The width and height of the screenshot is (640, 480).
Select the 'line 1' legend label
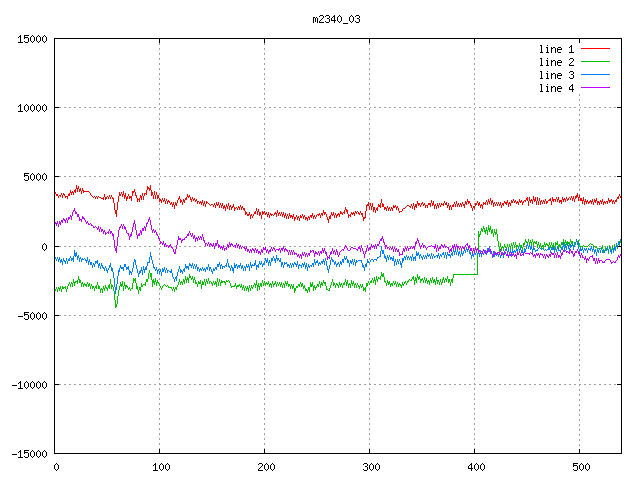pyautogui.click(x=557, y=49)
